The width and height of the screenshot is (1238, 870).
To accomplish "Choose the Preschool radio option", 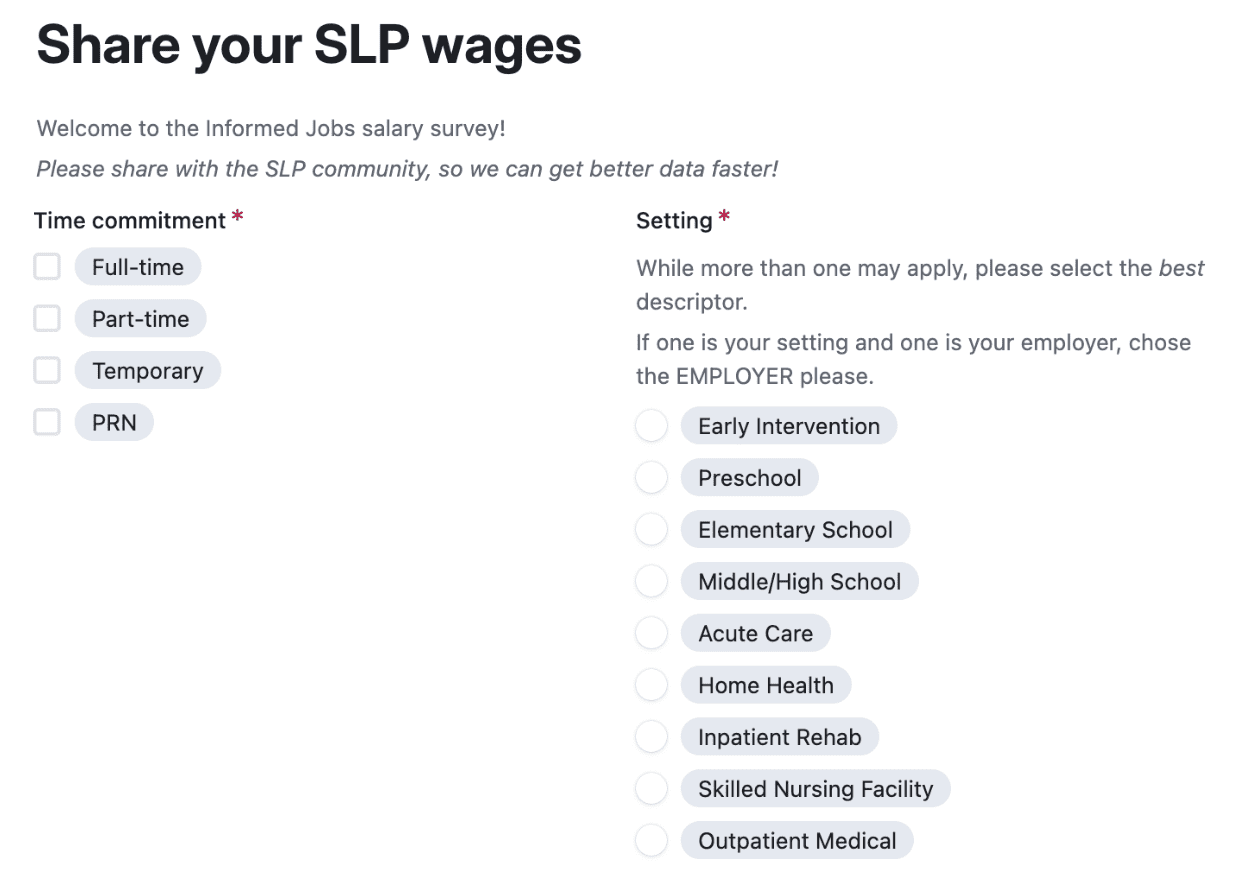I will [651, 478].
